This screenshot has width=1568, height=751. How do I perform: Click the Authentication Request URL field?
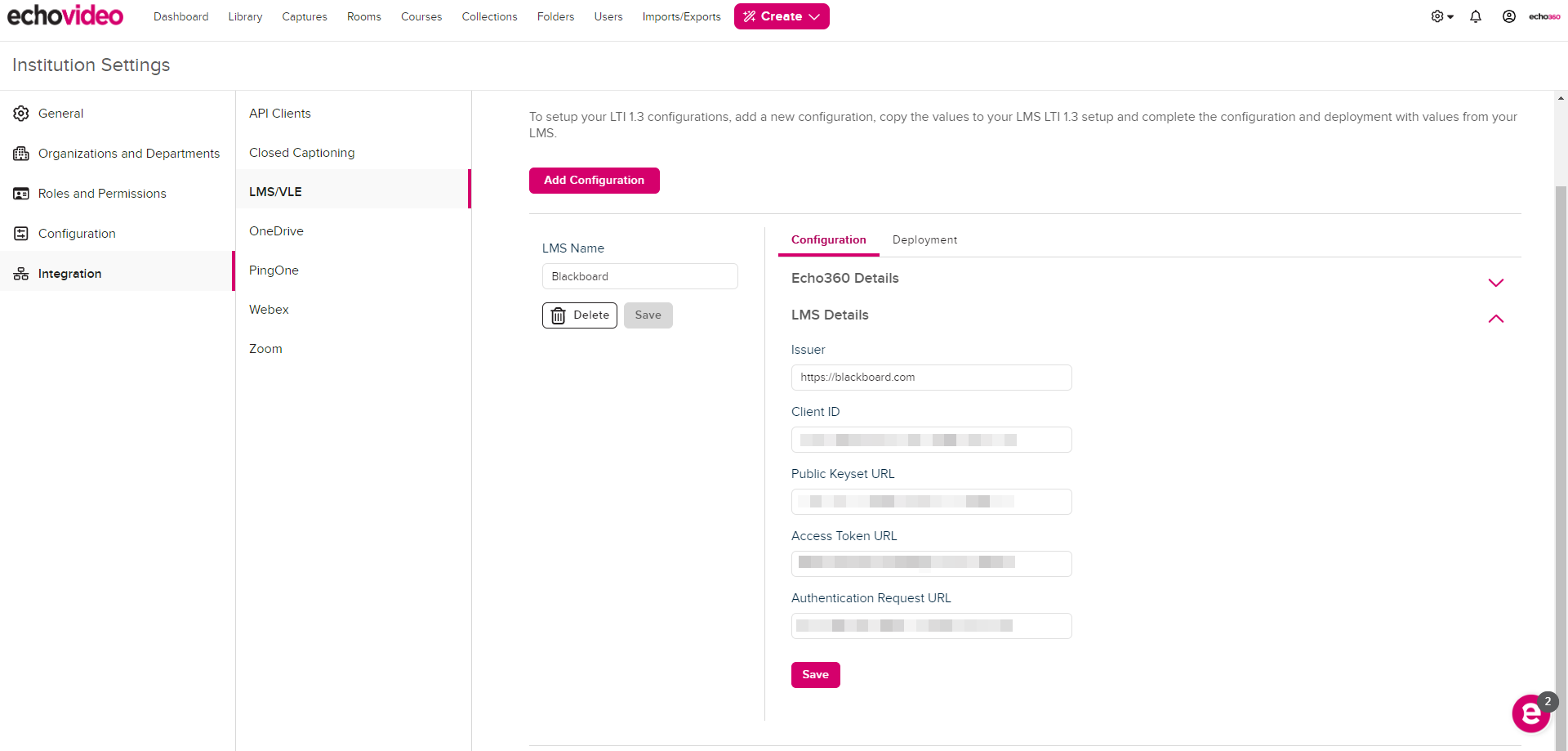[x=931, y=626]
